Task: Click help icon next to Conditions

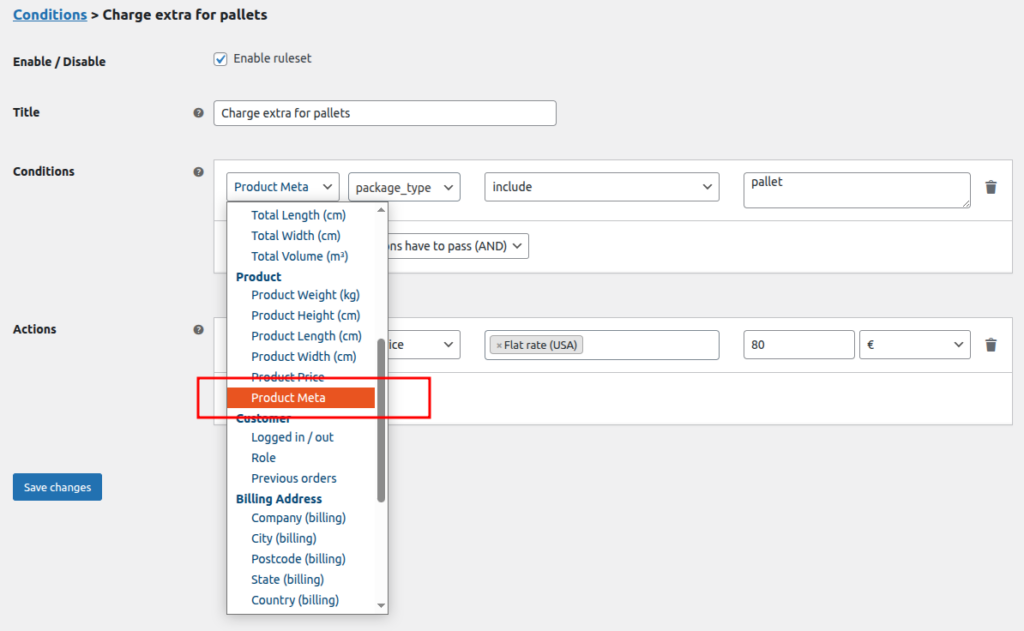Action: [x=198, y=172]
